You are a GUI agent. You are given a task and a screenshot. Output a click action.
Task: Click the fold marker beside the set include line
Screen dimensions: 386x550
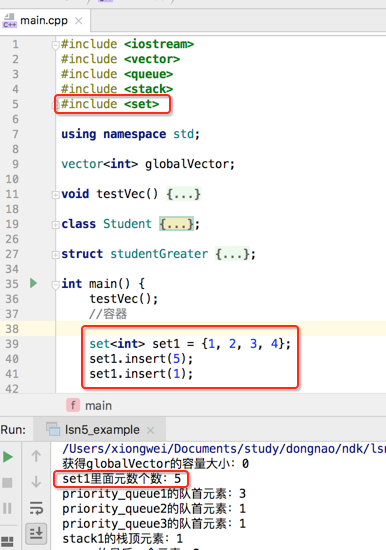coord(54,104)
